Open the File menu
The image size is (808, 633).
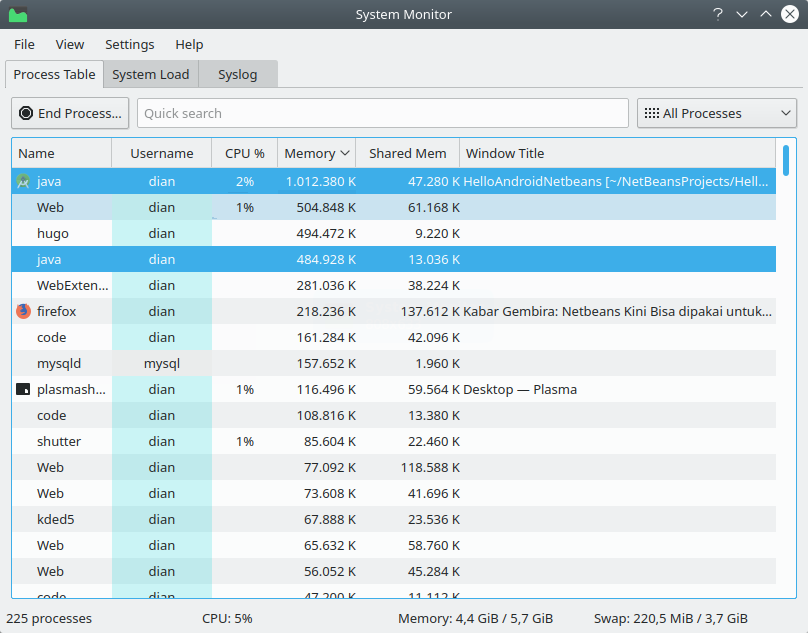point(23,45)
